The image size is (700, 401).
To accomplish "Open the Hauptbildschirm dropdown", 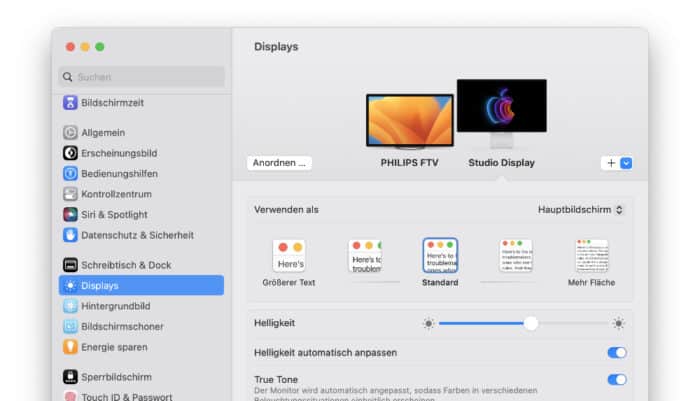I will 580,210.
